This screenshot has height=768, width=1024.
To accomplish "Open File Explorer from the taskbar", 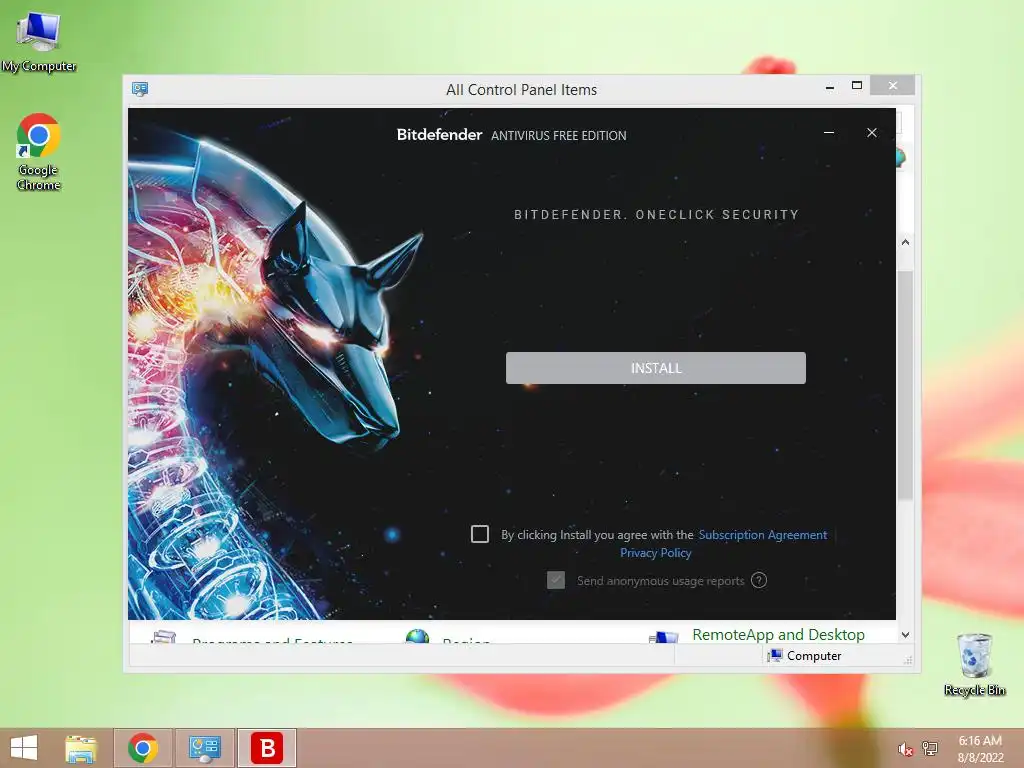I will [x=81, y=748].
